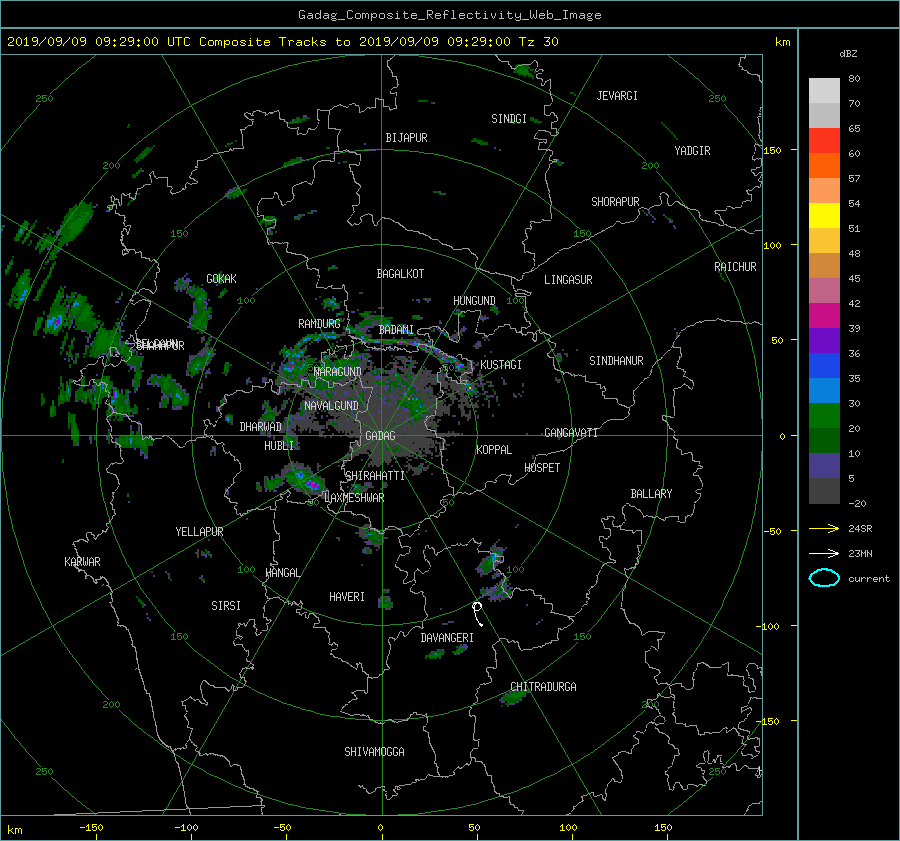This screenshot has width=900, height=841.
Task: Click the 150 tick on right axis
Action: click(773, 150)
